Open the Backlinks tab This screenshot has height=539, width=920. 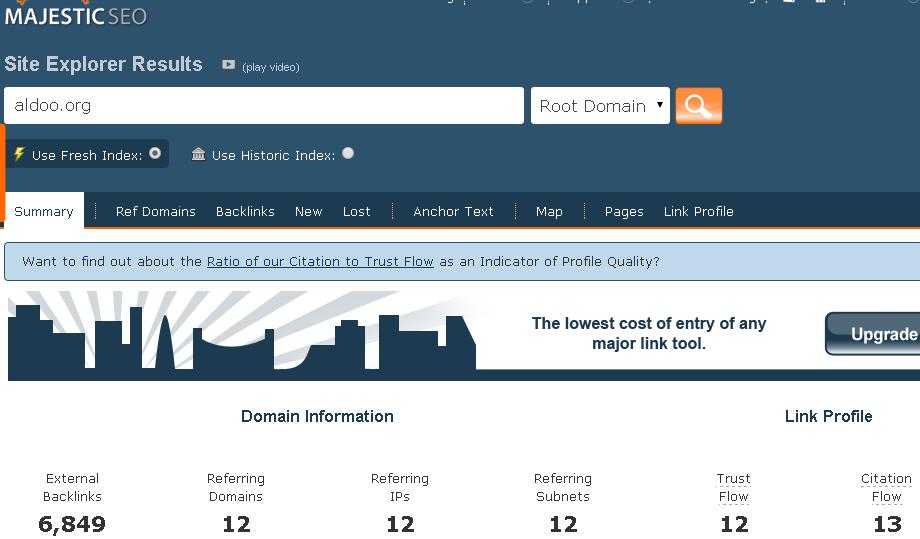245,211
